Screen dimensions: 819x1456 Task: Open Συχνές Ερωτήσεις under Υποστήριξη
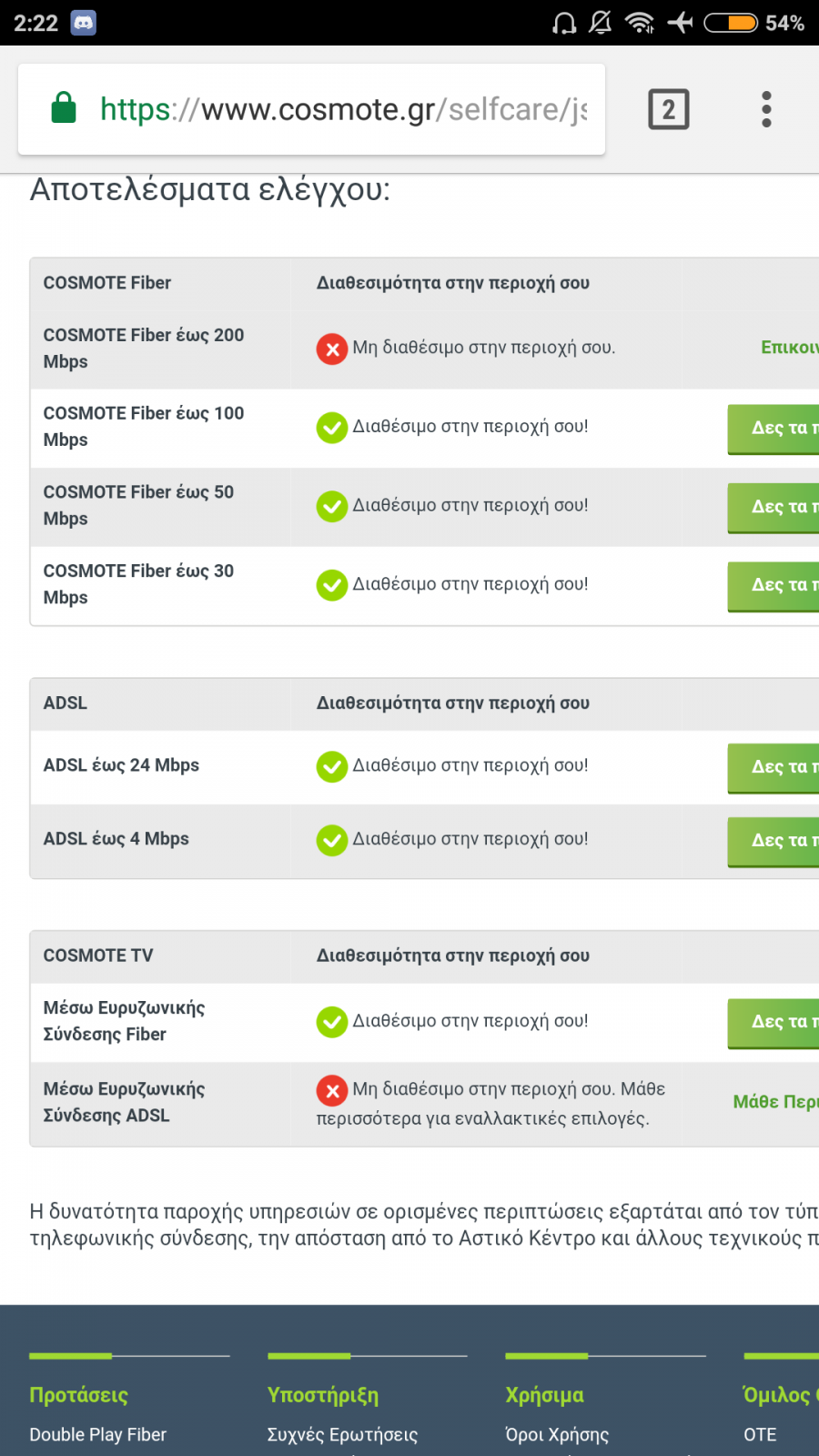click(342, 1434)
